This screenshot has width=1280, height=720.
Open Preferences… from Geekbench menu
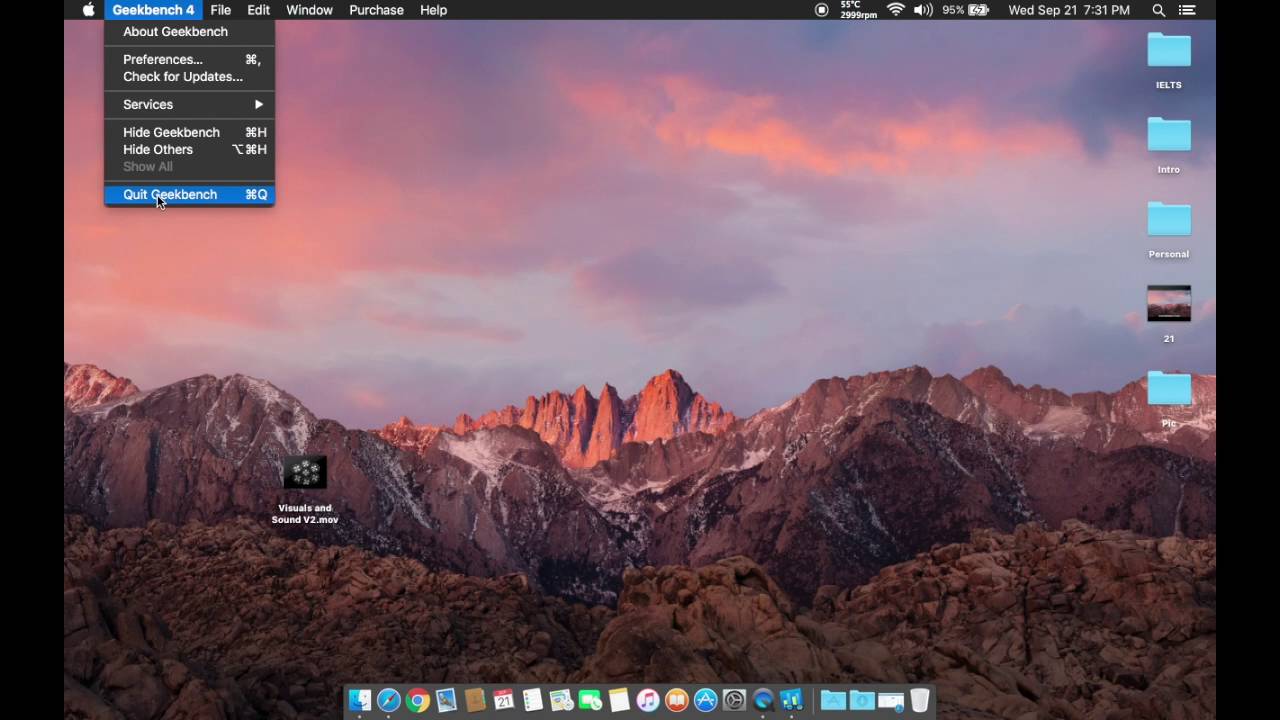point(189,59)
